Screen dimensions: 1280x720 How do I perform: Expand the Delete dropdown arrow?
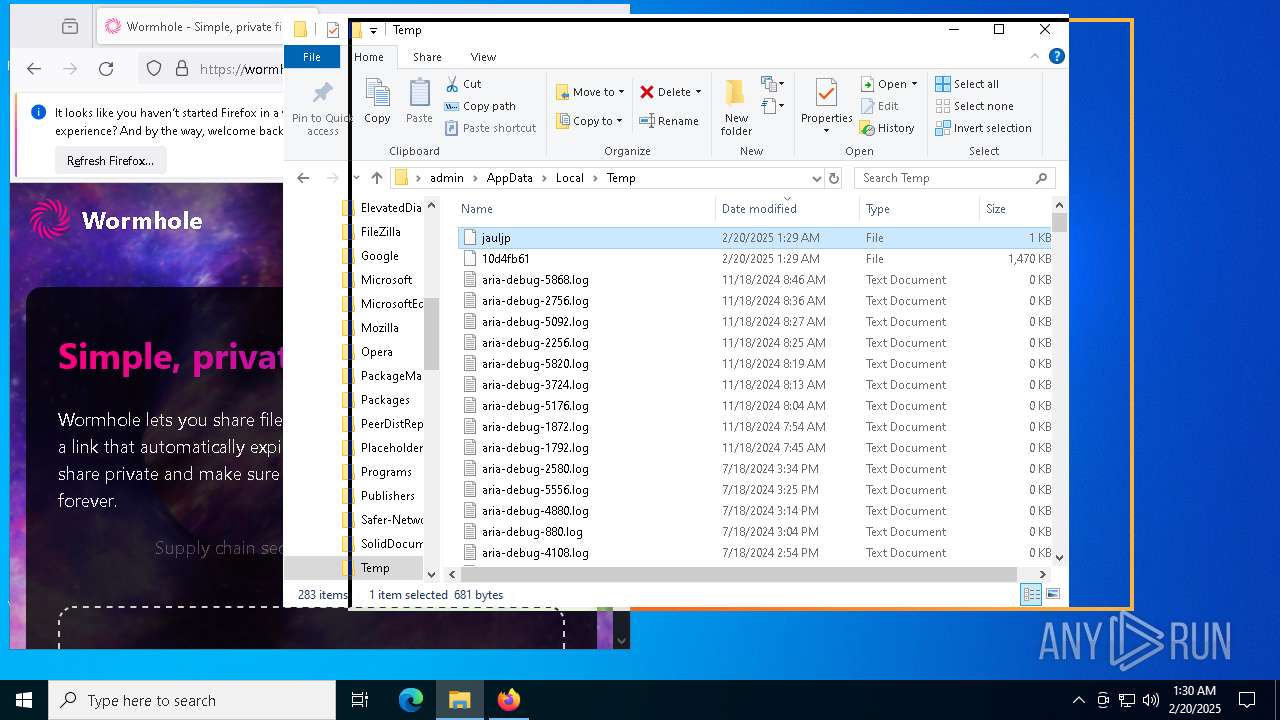click(698, 92)
